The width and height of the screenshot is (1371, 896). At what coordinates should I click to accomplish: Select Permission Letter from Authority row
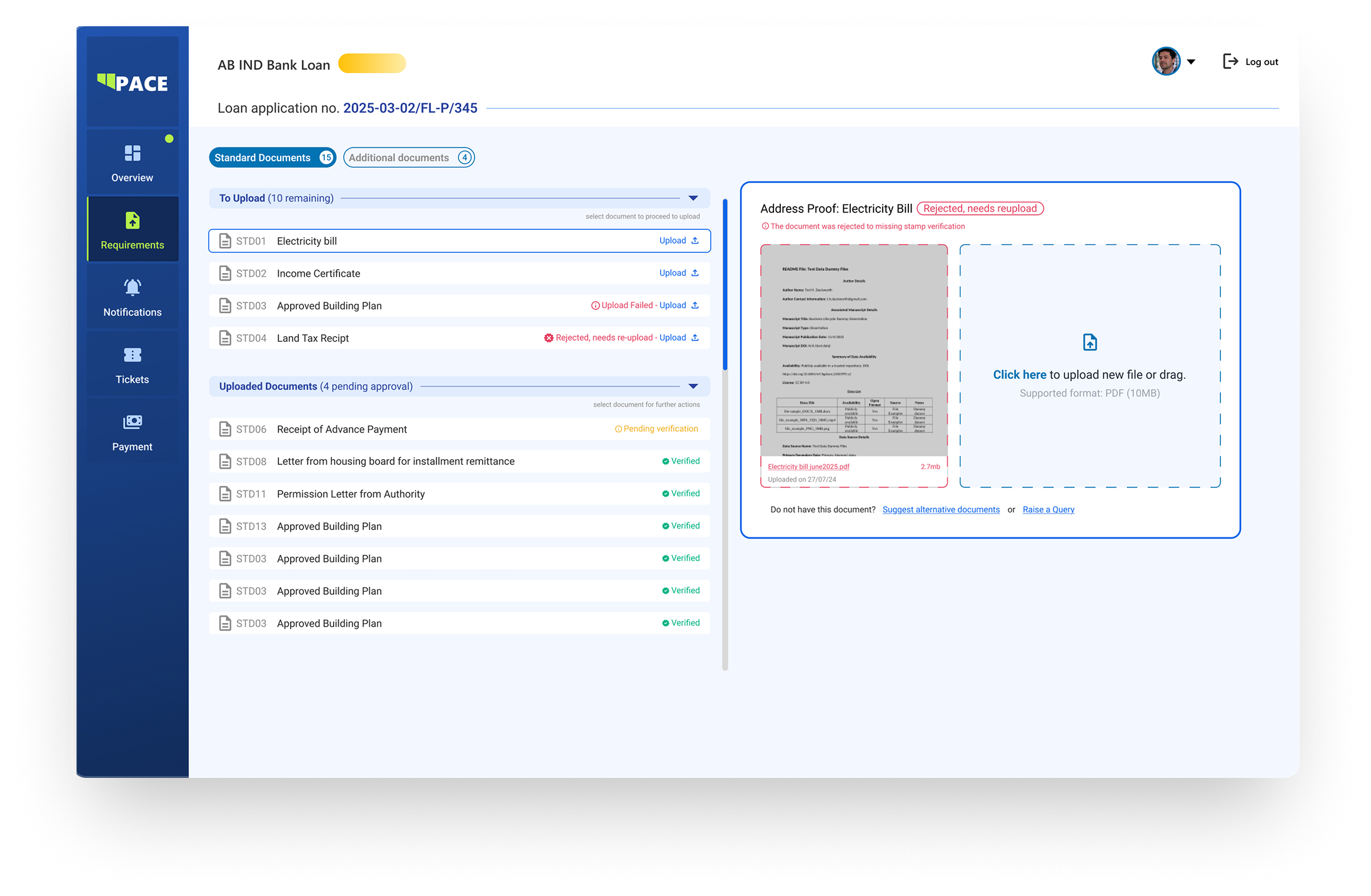tap(460, 494)
